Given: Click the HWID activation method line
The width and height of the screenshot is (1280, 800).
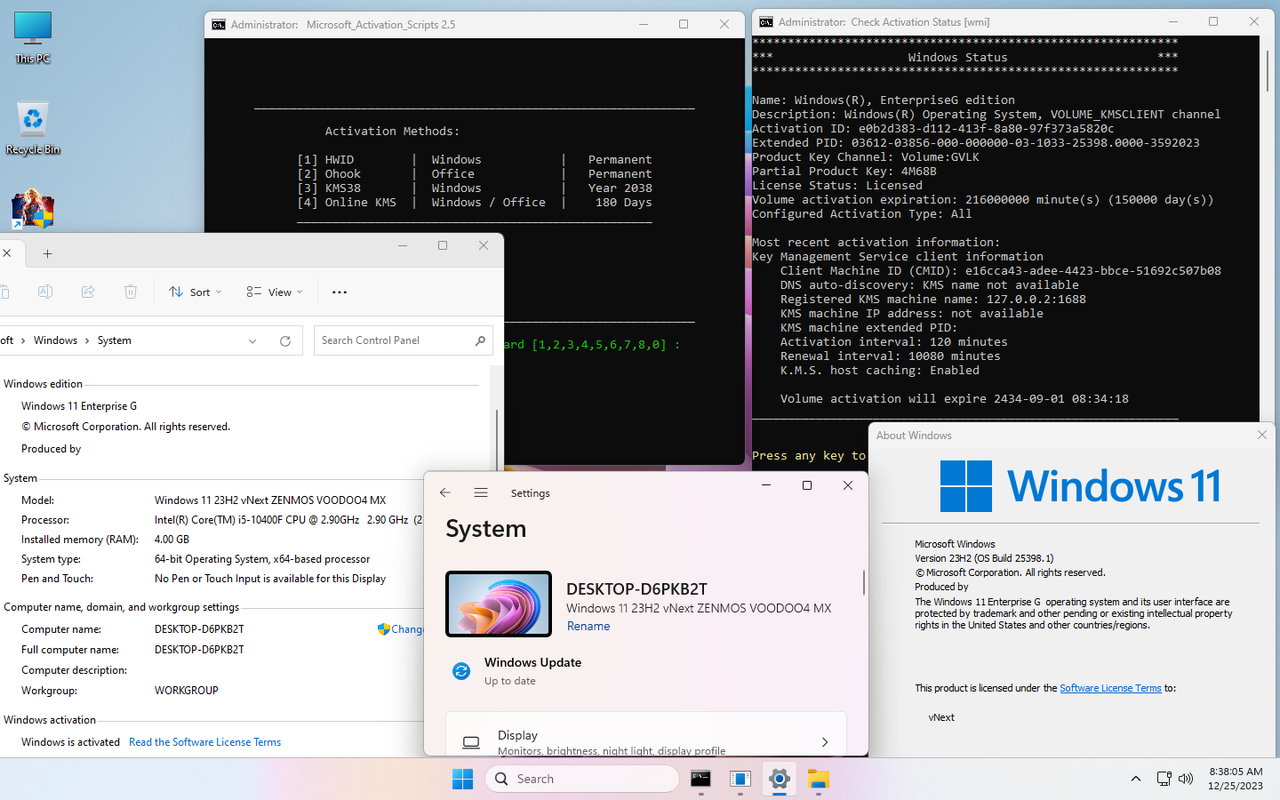Looking at the screenshot, I should 474,159.
